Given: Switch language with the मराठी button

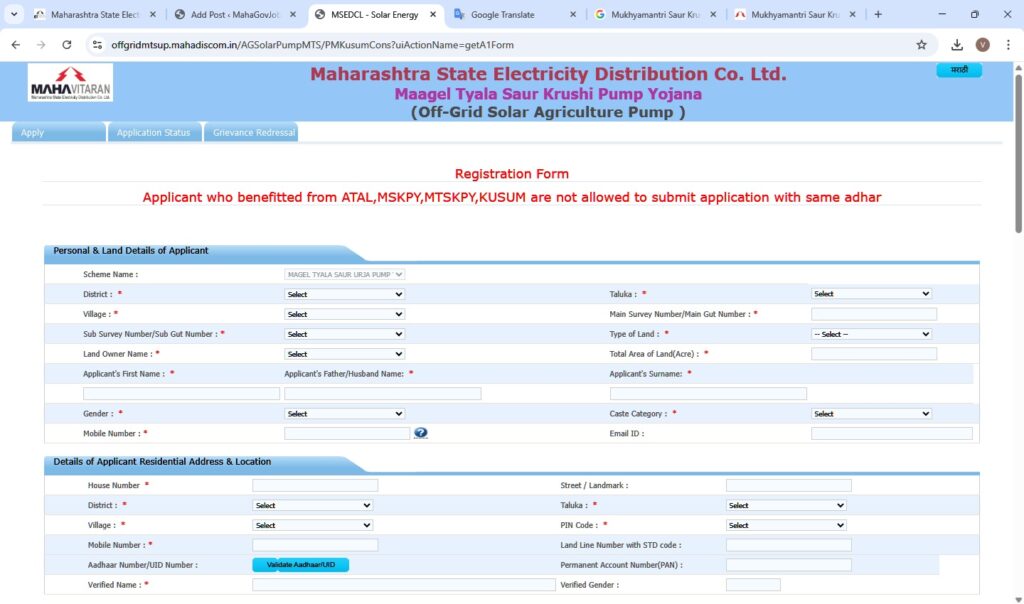Looking at the screenshot, I should point(958,70).
